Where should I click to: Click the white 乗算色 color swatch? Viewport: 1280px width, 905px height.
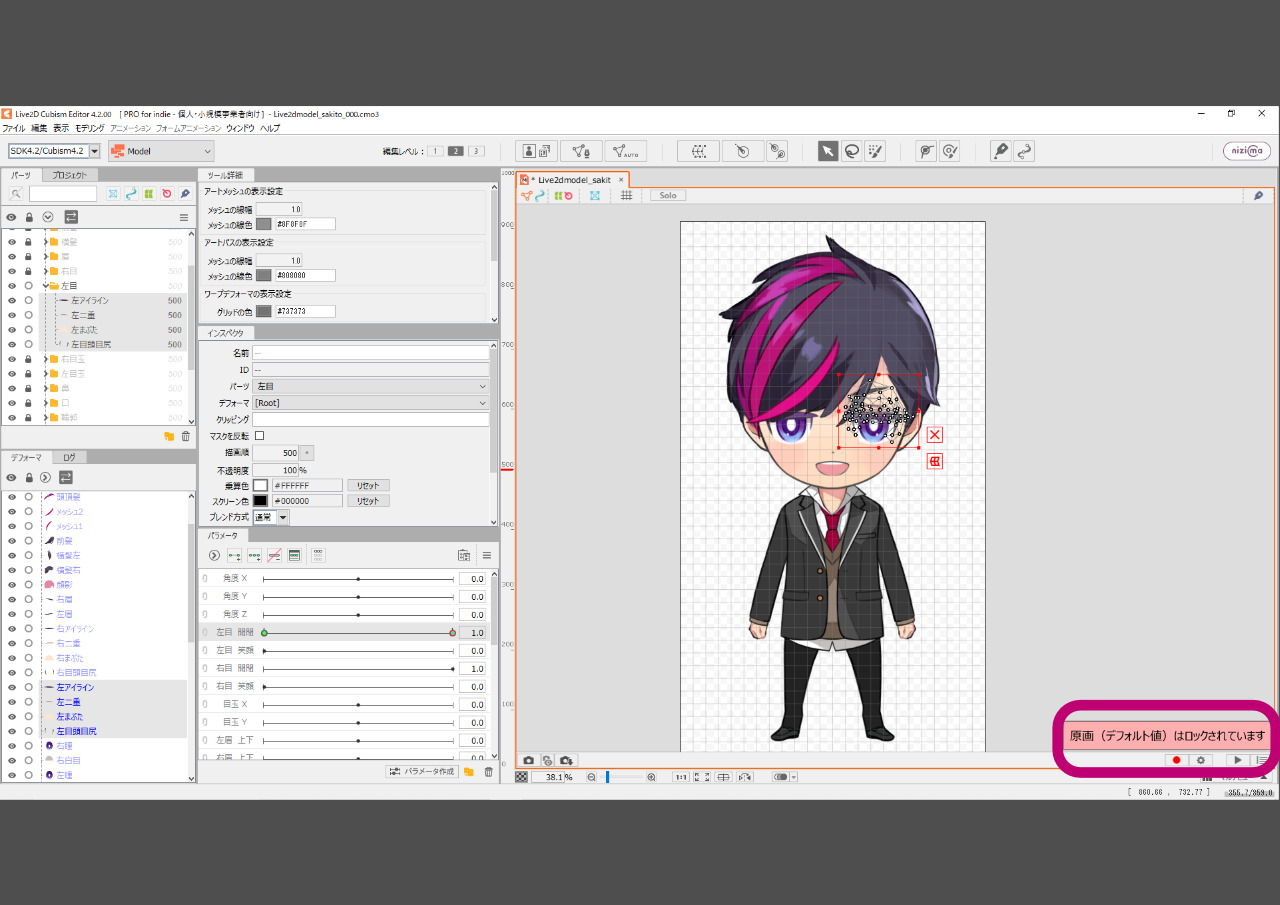[x=260, y=485]
